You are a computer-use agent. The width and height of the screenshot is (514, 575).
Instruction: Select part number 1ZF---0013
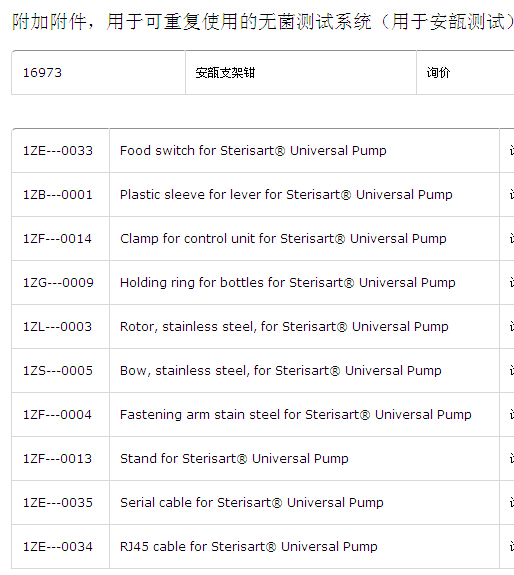pos(57,459)
